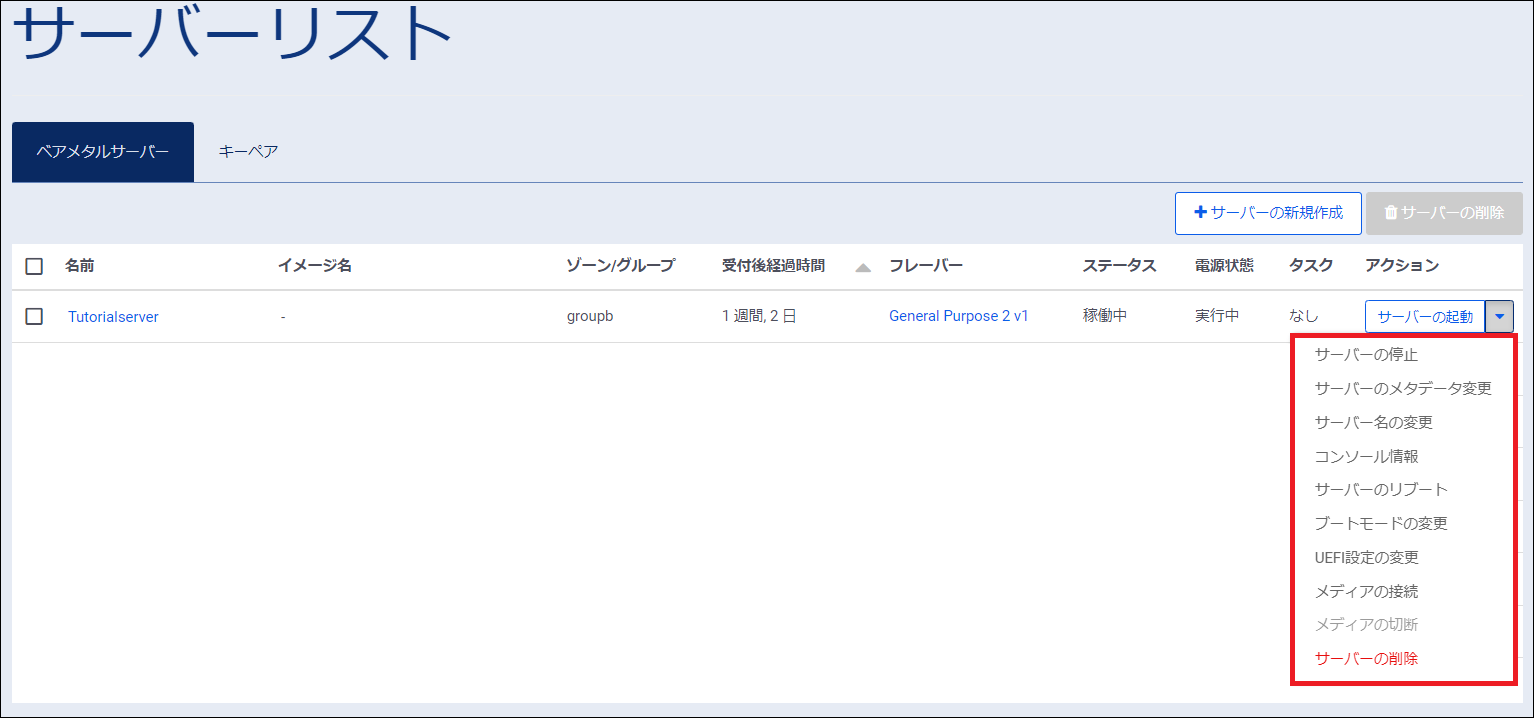1534x718 pixels.
Task: Choose サーバーの停止 from the menu
Action: [x=1366, y=355]
